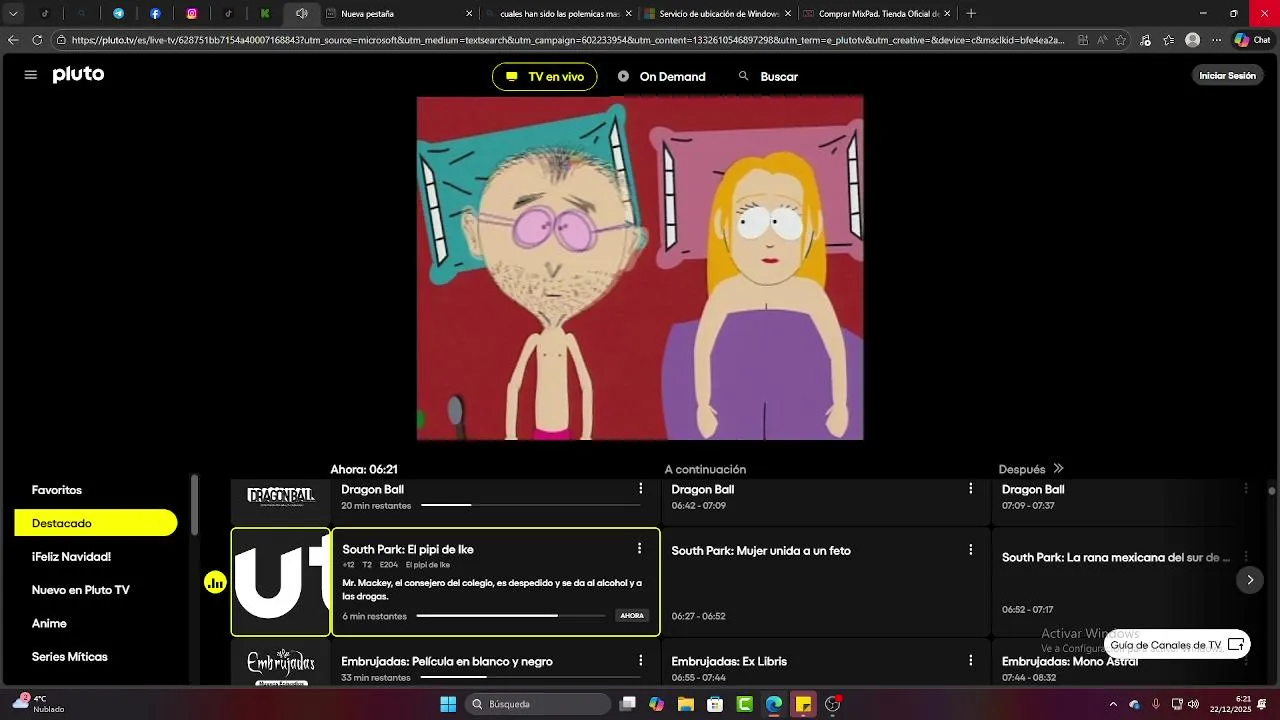This screenshot has width=1280, height=720.
Task: Open the Pluto hamburger menu
Action: tap(30, 75)
